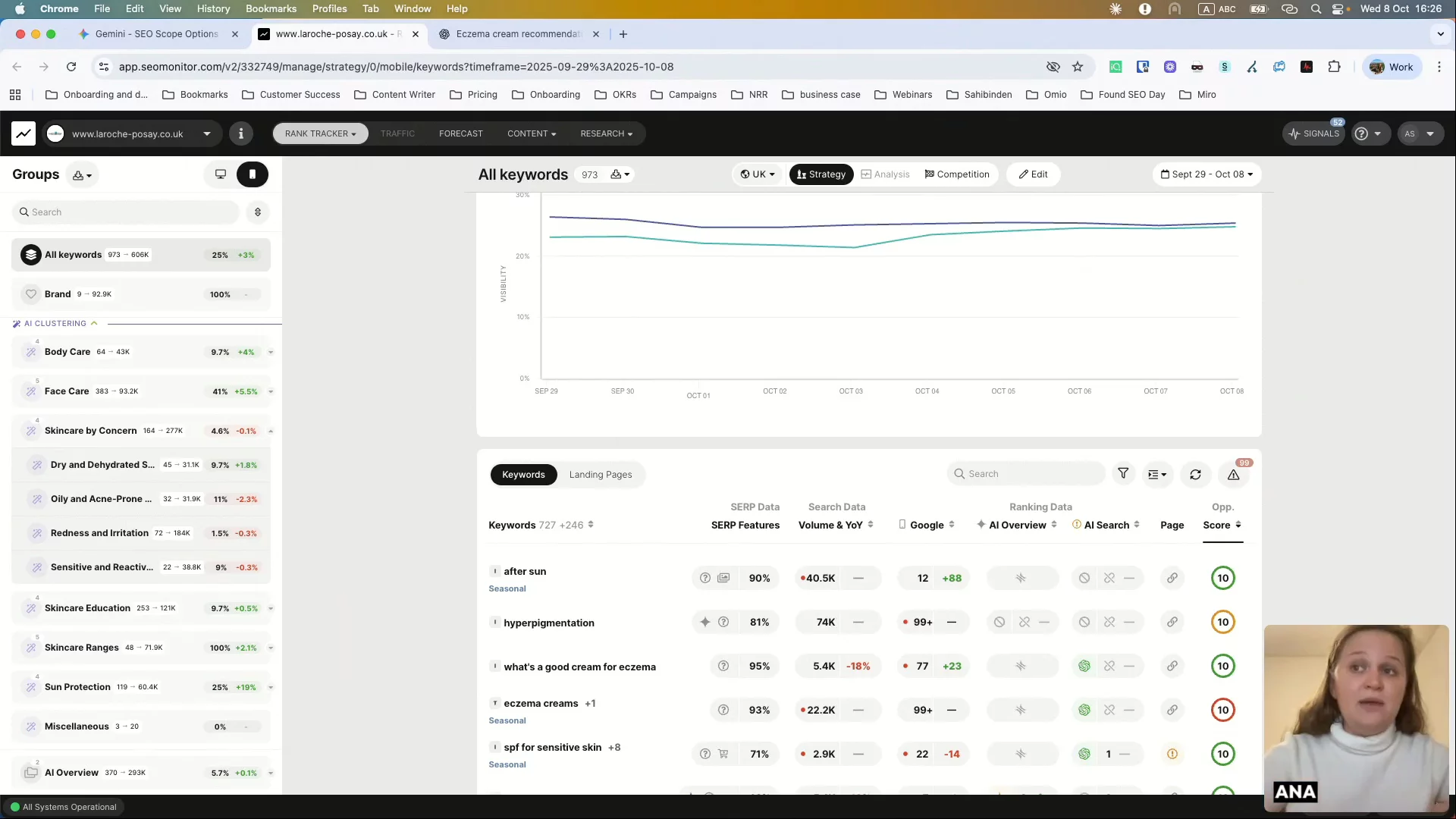Viewport: 1456px width, 819px height.
Task: Open the warning alerts icon with 99 badge
Action: click(x=1234, y=475)
